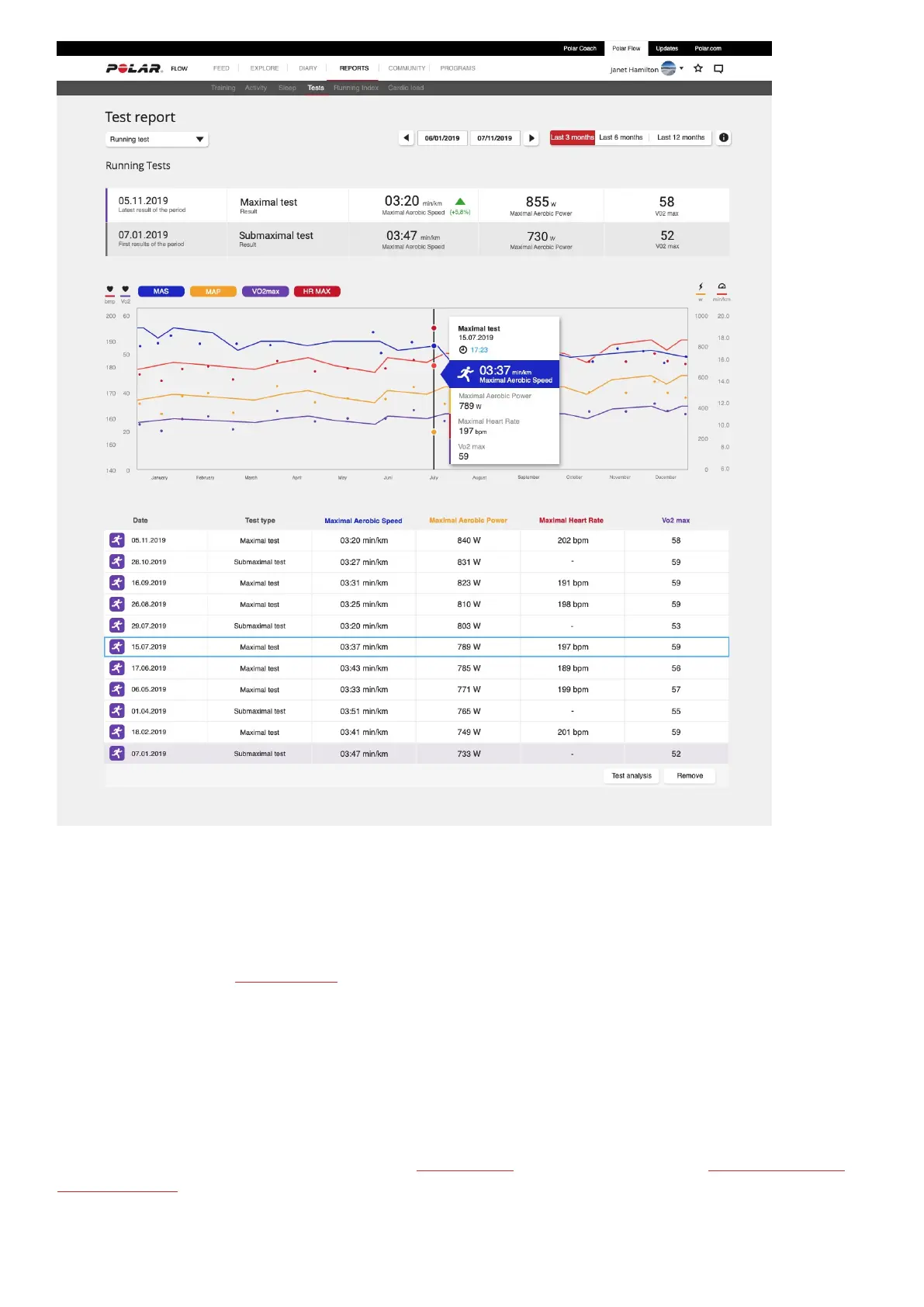Switch to the Training report tab

(223, 88)
